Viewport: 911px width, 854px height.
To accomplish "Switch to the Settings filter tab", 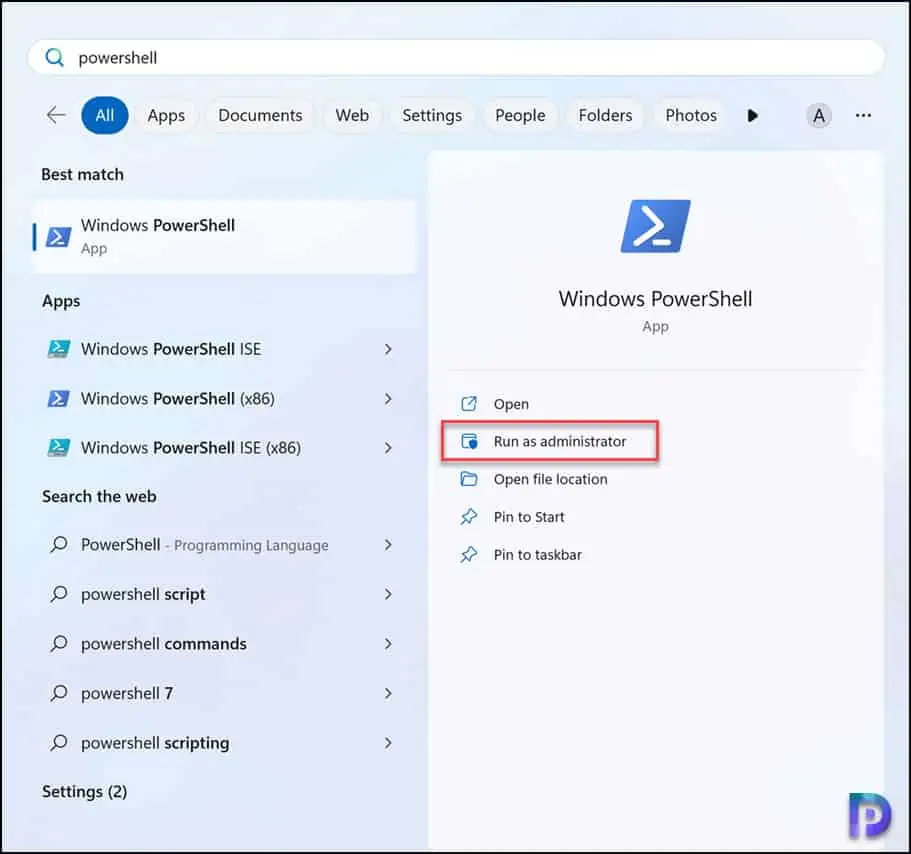I will click(x=432, y=116).
